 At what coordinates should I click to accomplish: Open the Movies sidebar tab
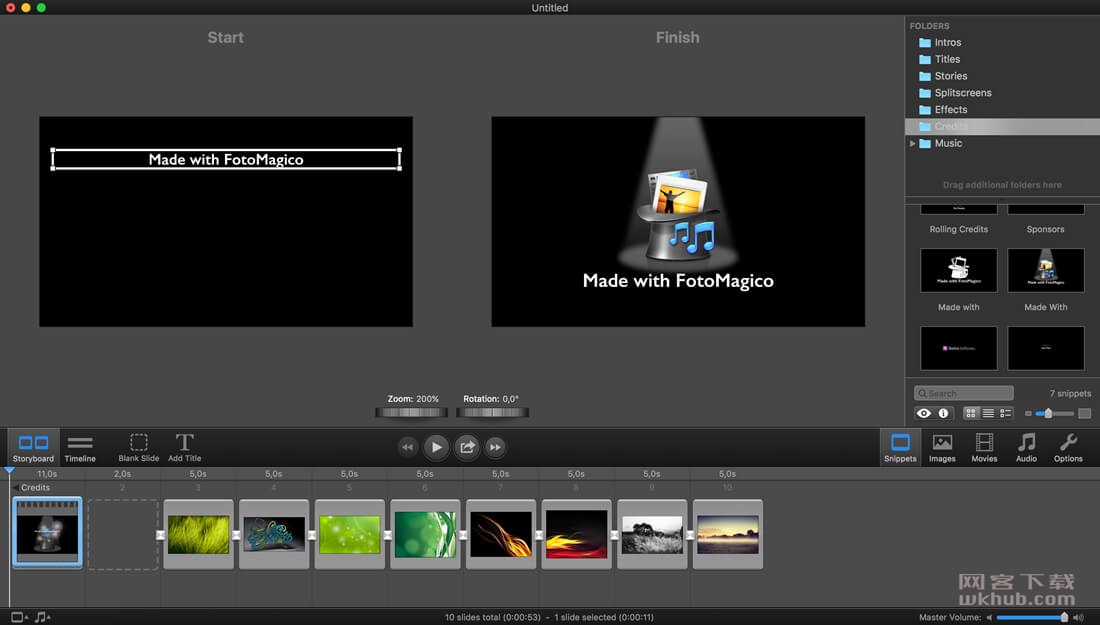pos(984,447)
